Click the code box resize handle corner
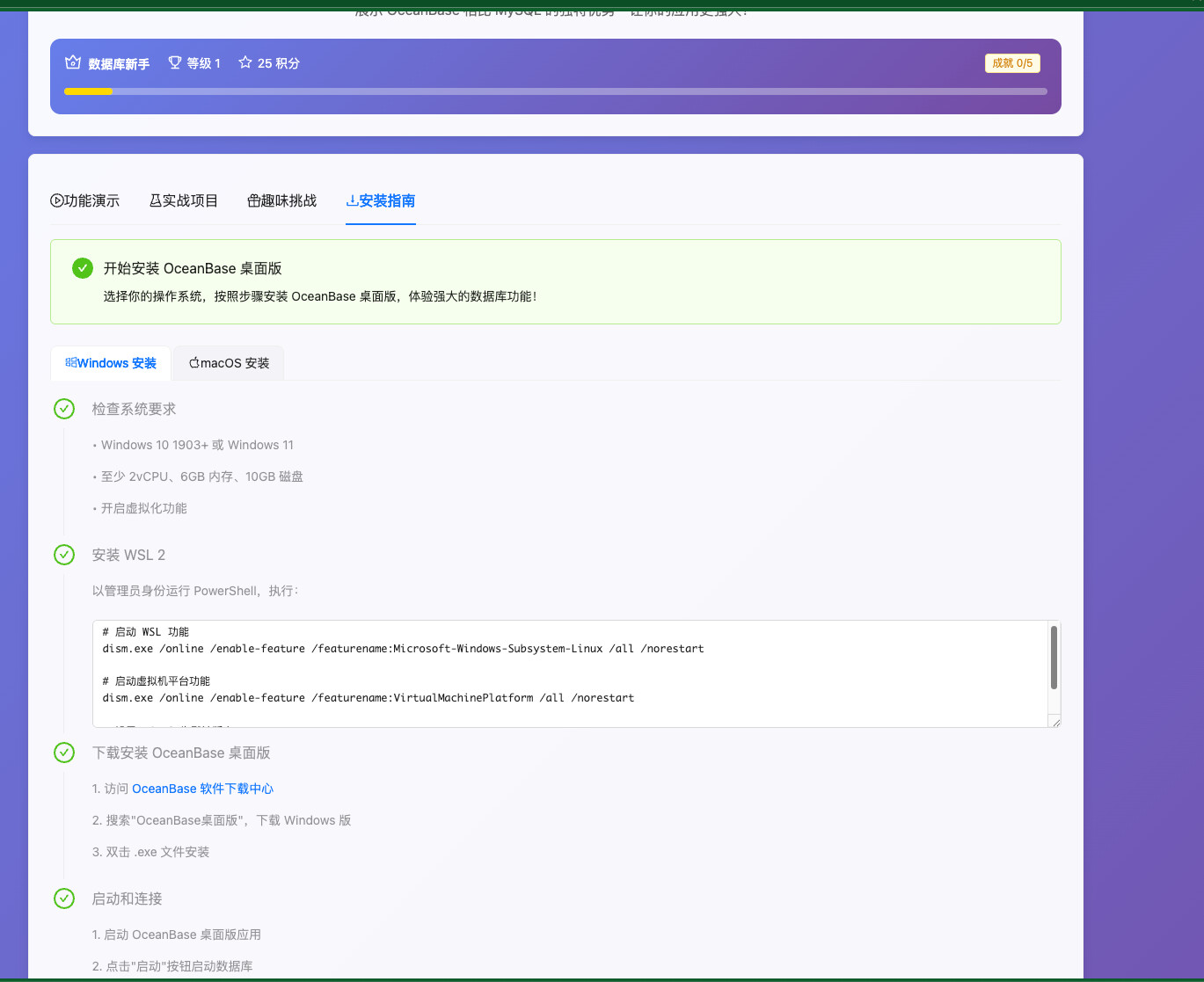This screenshot has width=1204, height=982. pos(1055,722)
